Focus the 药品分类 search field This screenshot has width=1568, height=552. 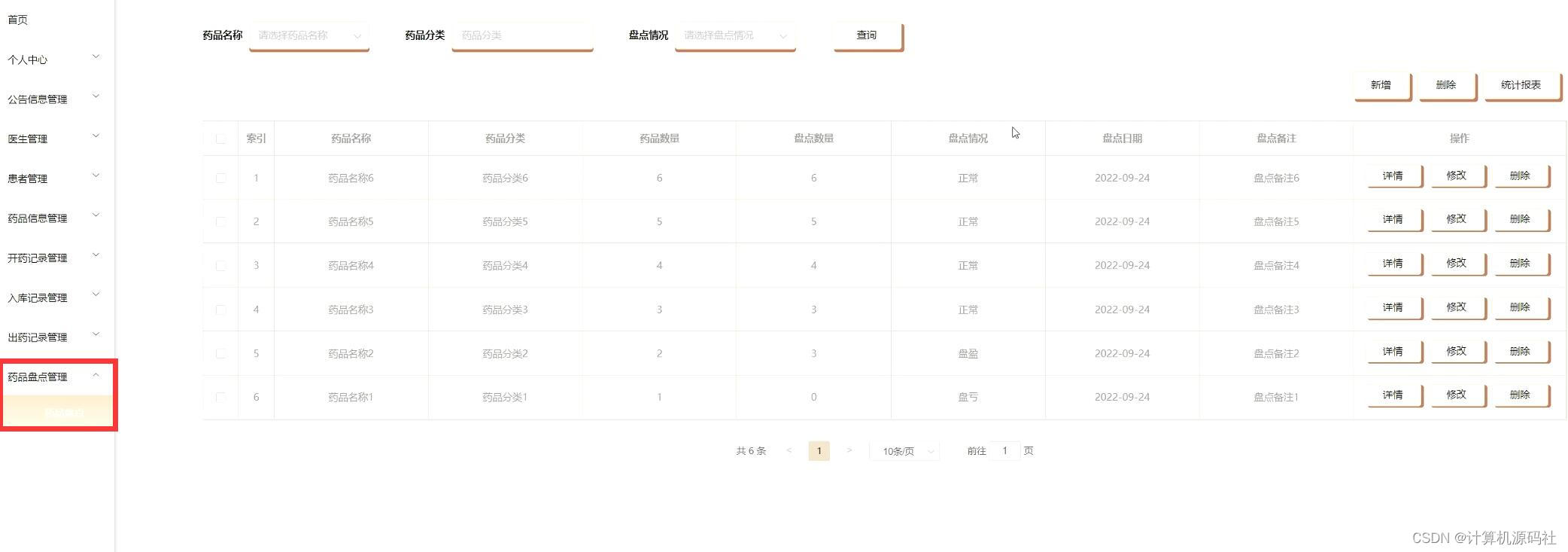click(x=521, y=35)
